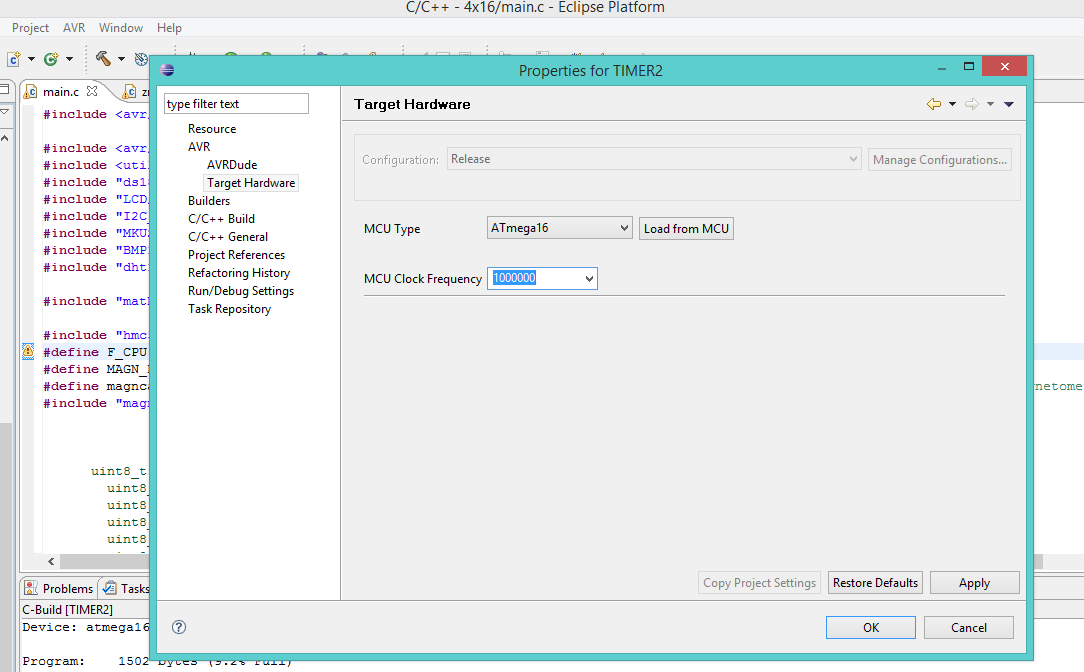Click the Problems view icon
The image size is (1084, 672).
tap(30, 588)
